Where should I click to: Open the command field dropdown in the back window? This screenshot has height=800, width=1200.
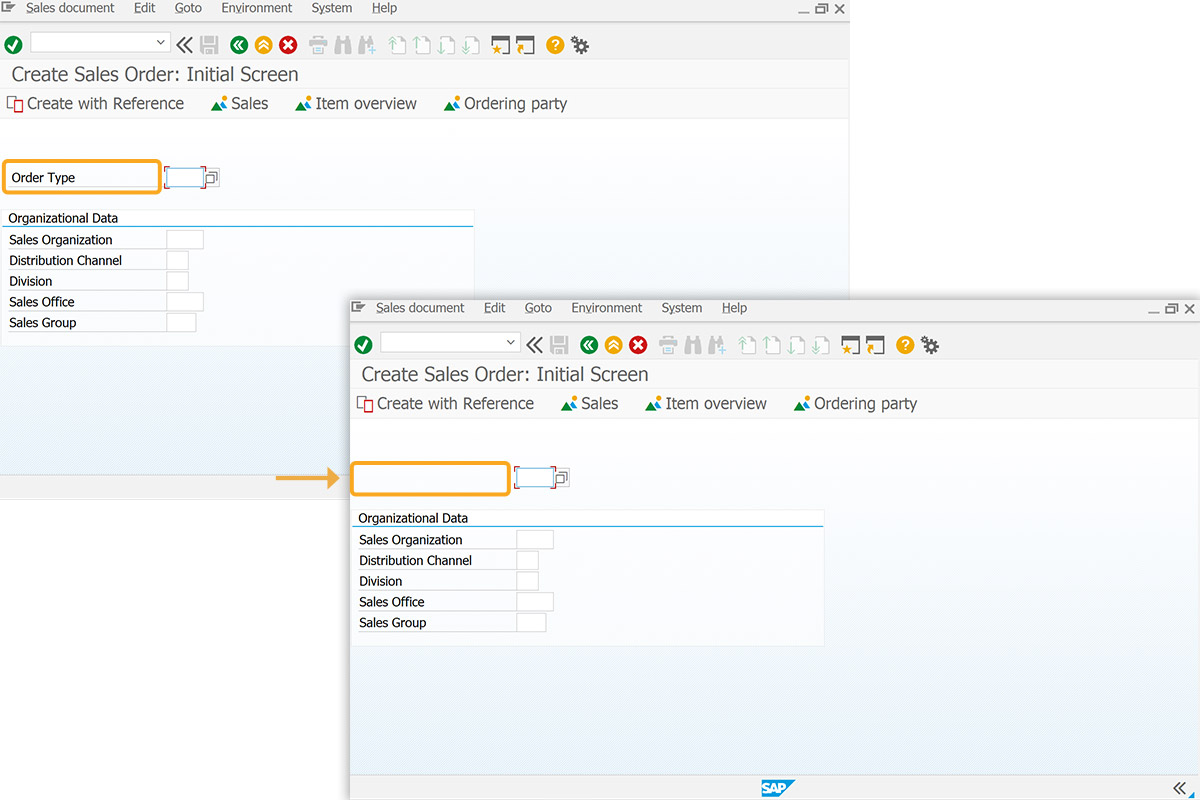tap(161, 42)
